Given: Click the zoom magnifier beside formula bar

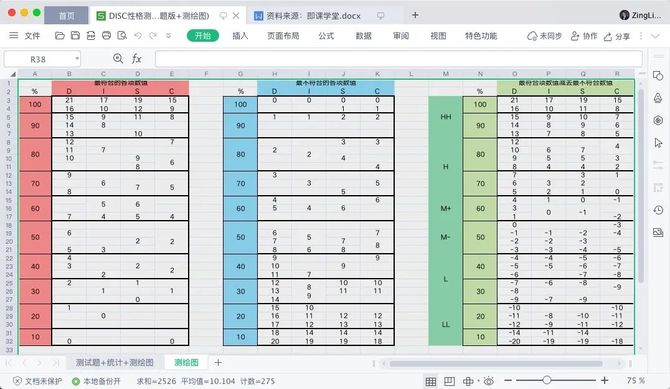Looking at the screenshot, I should point(118,59).
